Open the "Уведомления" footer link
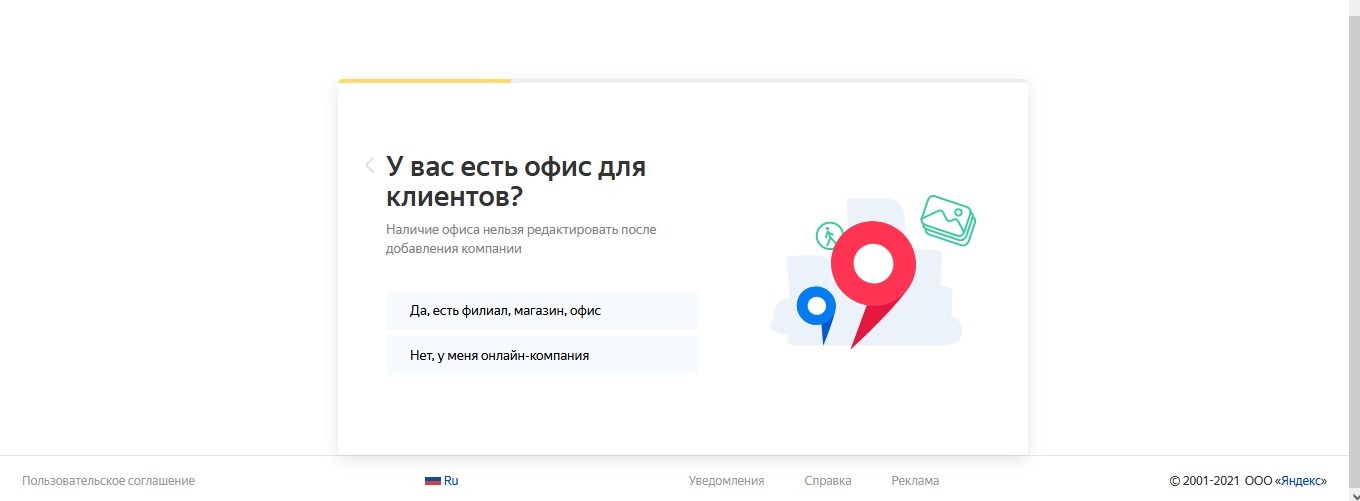 point(726,481)
